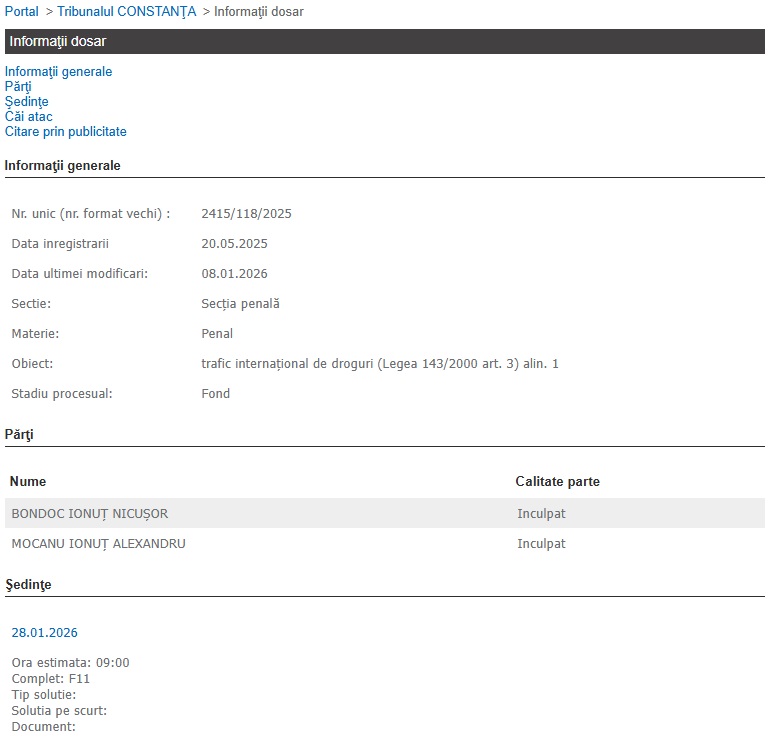Click the Secția penală value
Screen dimensions: 779x743
point(240,304)
